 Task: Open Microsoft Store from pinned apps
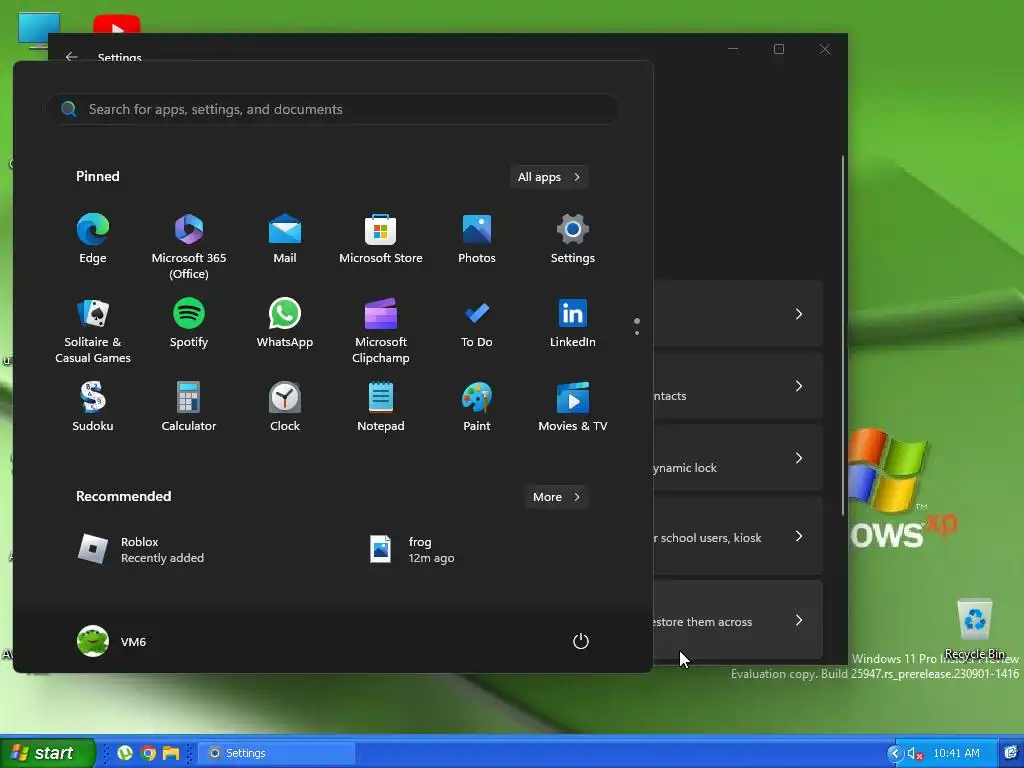[x=381, y=238]
